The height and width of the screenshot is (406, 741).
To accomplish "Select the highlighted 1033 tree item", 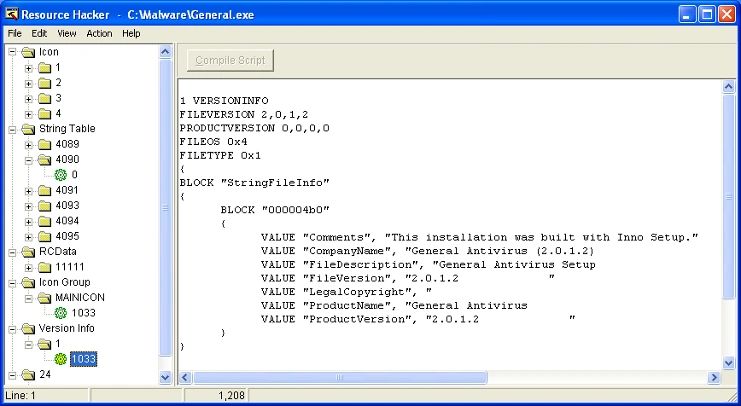I will click(84, 359).
